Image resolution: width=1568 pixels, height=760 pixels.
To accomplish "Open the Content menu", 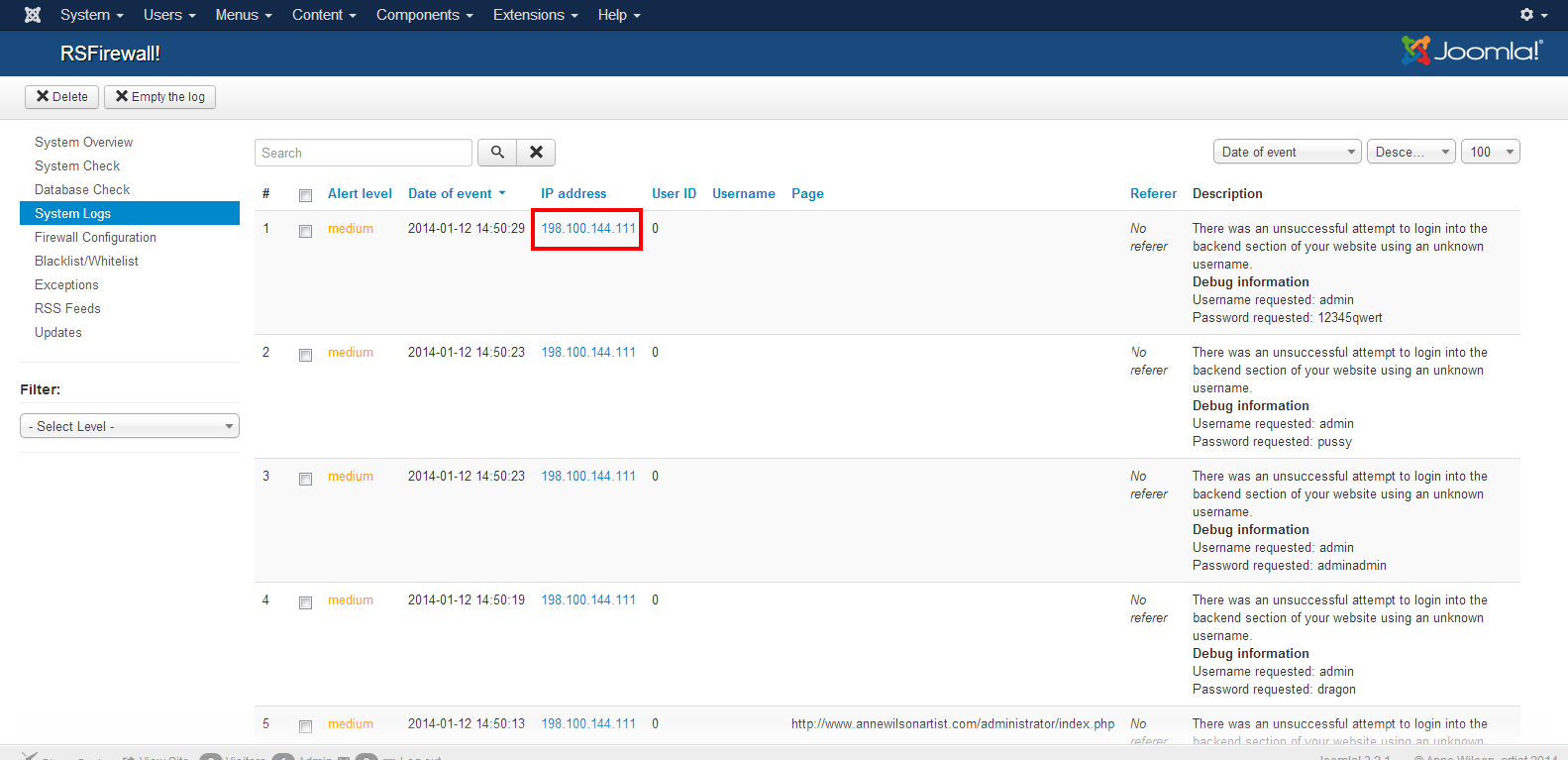I will click(324, 15).
